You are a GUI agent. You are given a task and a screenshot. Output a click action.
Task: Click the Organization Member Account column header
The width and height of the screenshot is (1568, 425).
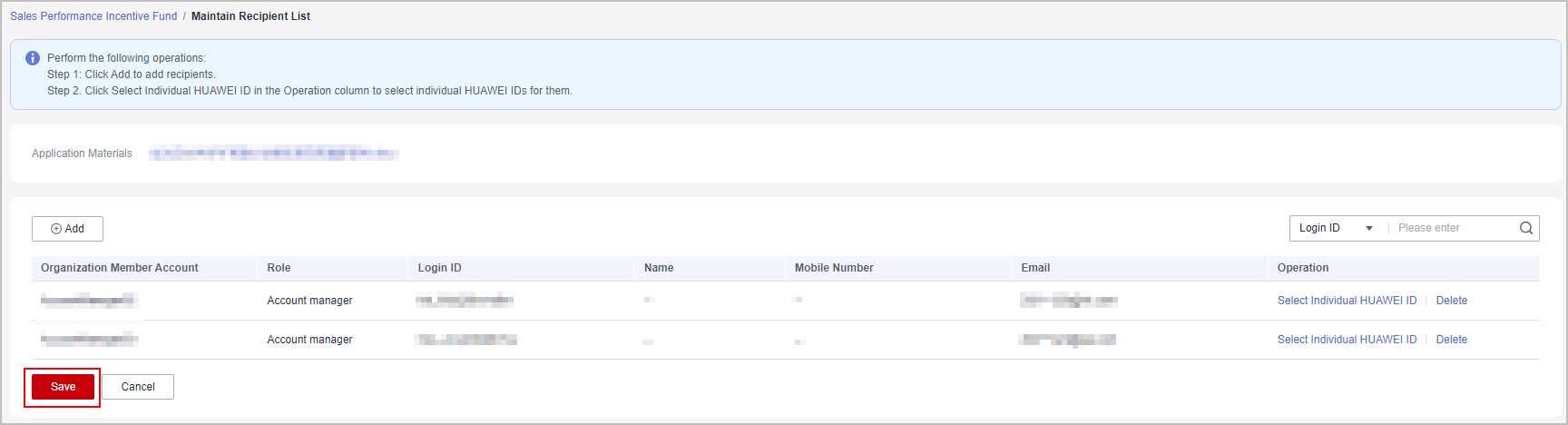[x=120, y=268]
